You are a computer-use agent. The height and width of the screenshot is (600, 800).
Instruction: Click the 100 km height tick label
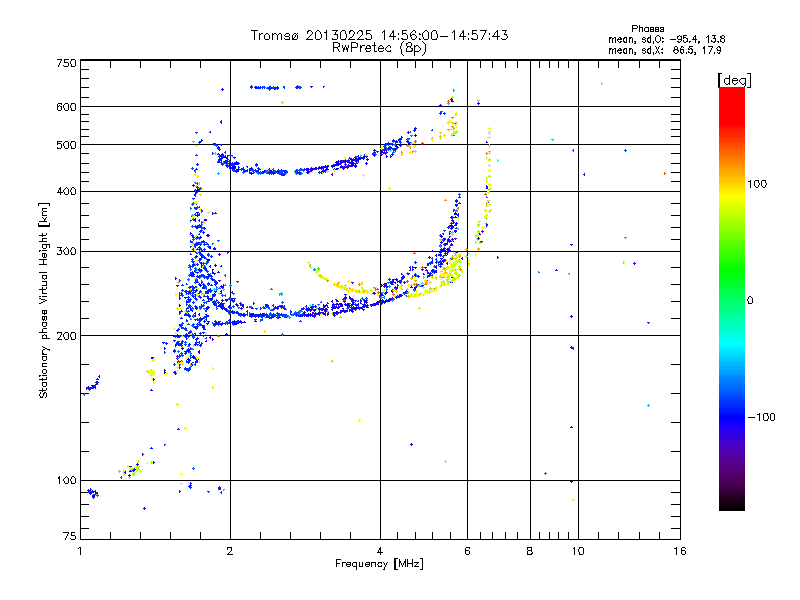(66, 480)
